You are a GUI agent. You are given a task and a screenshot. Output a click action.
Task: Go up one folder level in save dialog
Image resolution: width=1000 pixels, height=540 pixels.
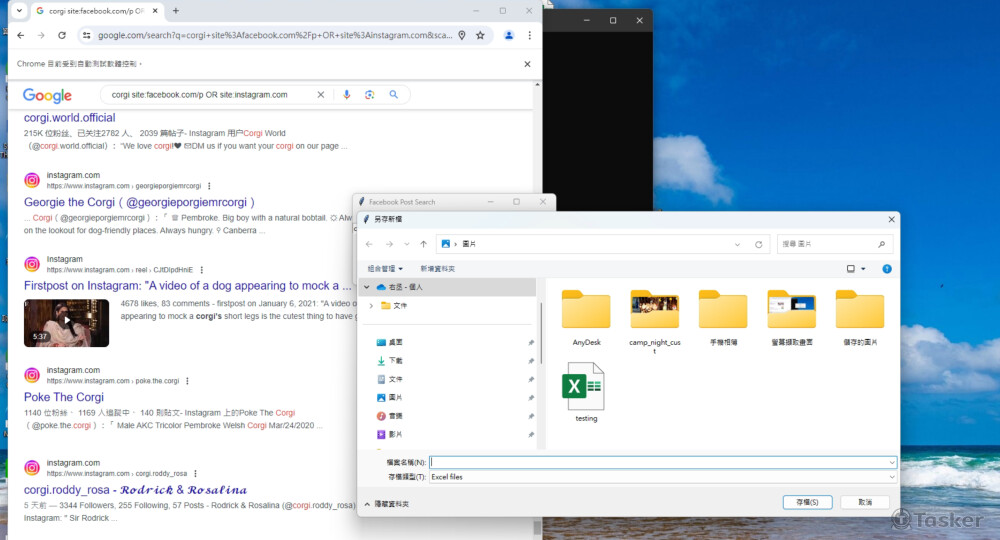point(423,244)
